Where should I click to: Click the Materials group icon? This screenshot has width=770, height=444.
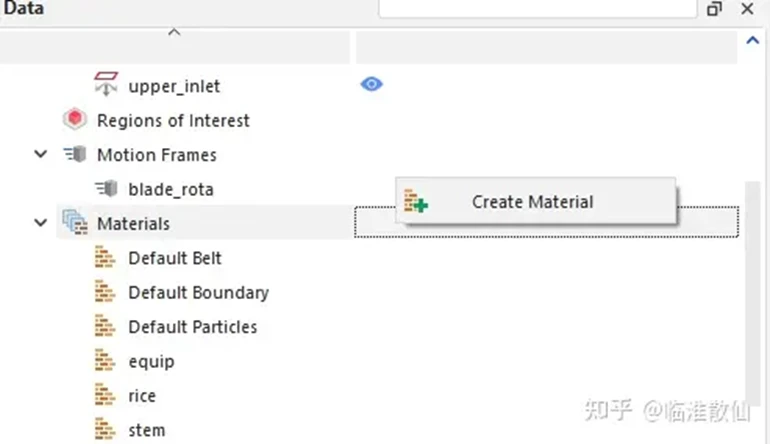pos(75,222)
